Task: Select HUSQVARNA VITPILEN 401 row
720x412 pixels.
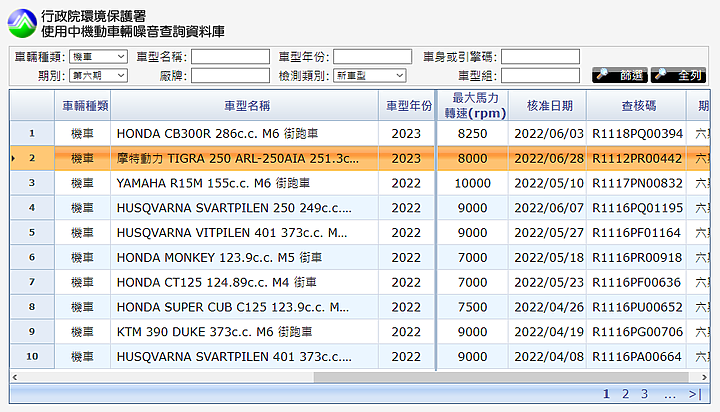Action: coord(360,232)
